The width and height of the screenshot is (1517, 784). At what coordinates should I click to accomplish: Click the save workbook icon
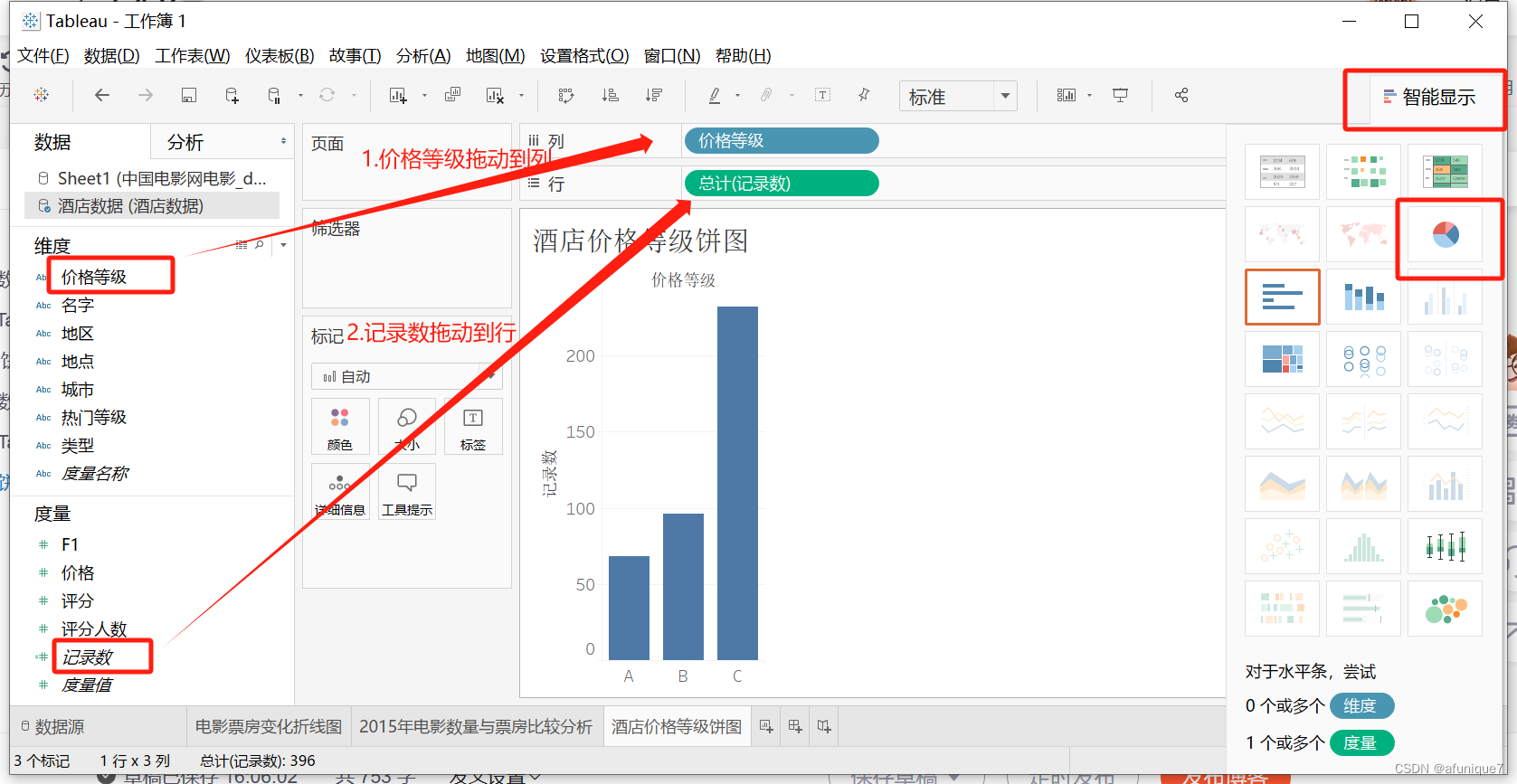click(x=189, y=95)
